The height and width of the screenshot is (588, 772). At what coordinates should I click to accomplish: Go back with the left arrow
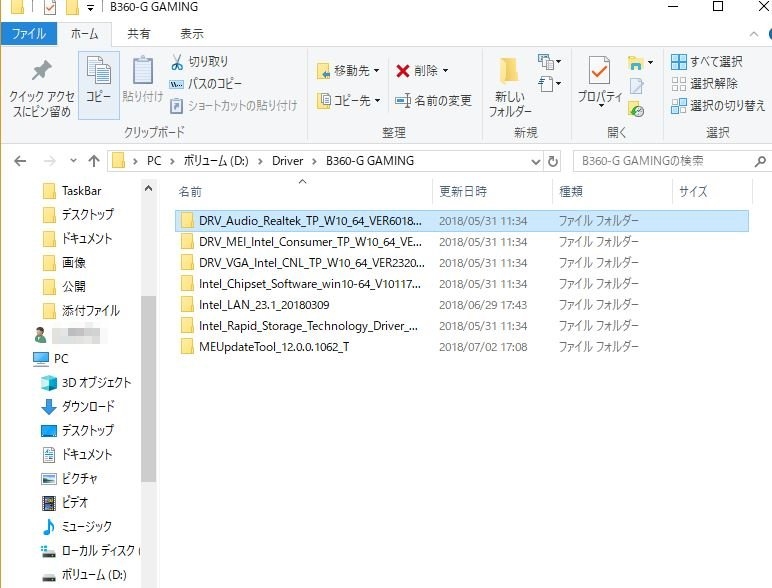click(x=20, y=161)
